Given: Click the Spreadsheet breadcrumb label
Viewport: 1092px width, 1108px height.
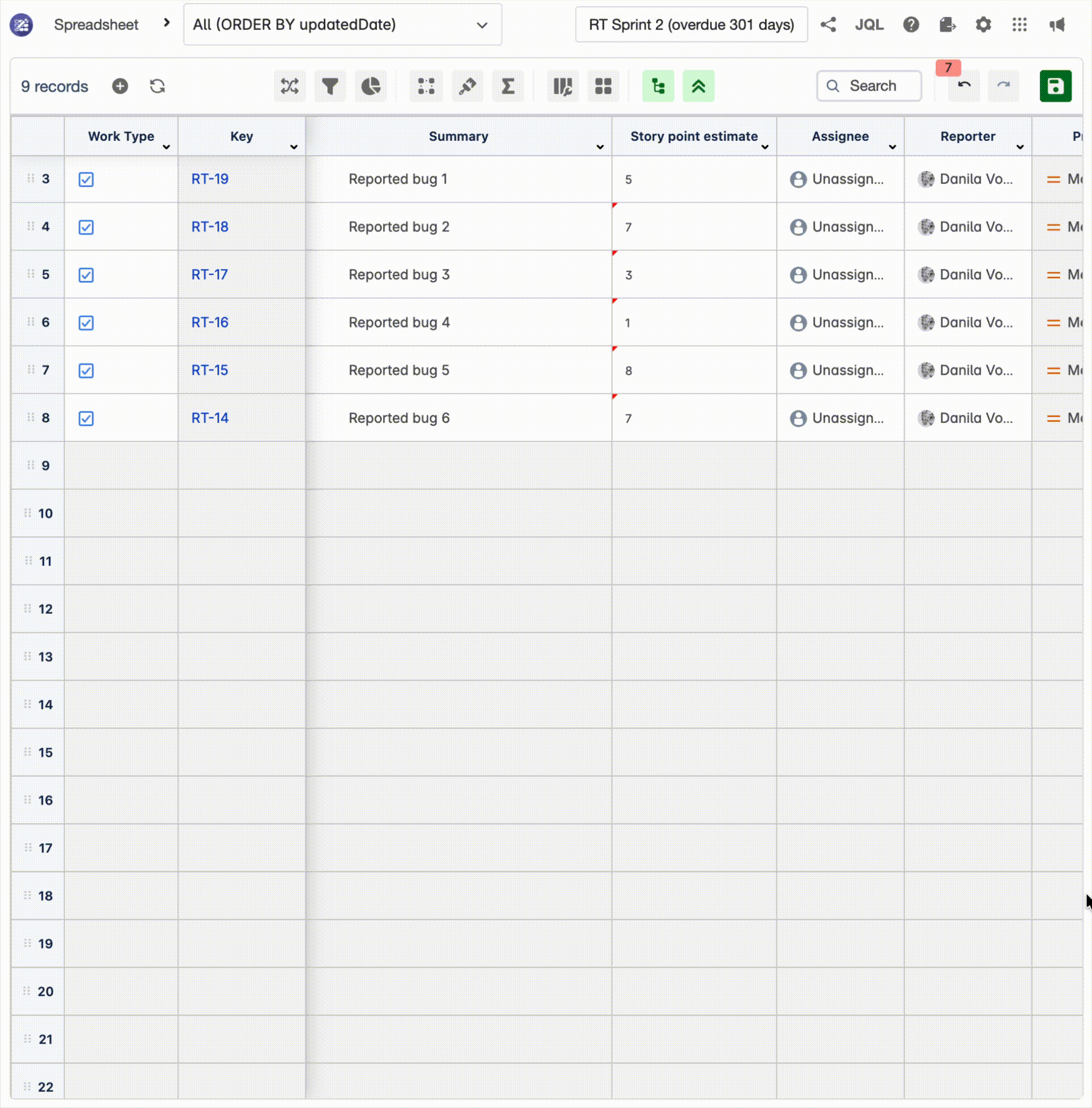Looking at the screenshot, I should tap(96, 24).
